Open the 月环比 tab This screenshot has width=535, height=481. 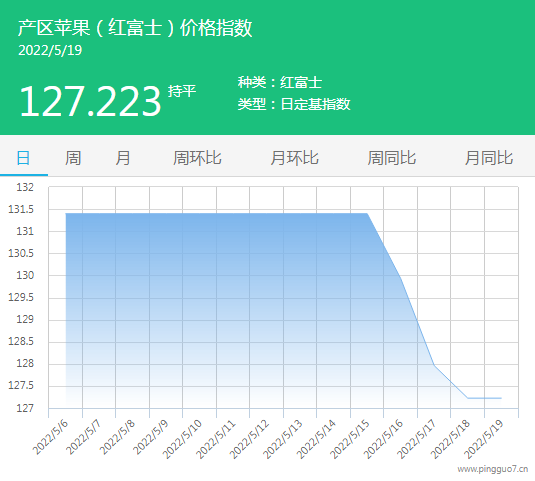pyautogui.click(x=294, y=158)
